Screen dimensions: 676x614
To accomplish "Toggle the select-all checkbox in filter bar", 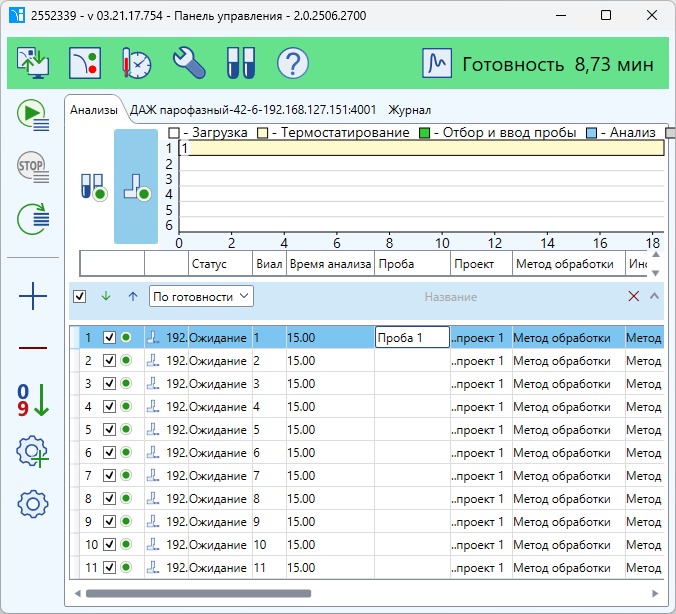I will click(x=80, y=296).
